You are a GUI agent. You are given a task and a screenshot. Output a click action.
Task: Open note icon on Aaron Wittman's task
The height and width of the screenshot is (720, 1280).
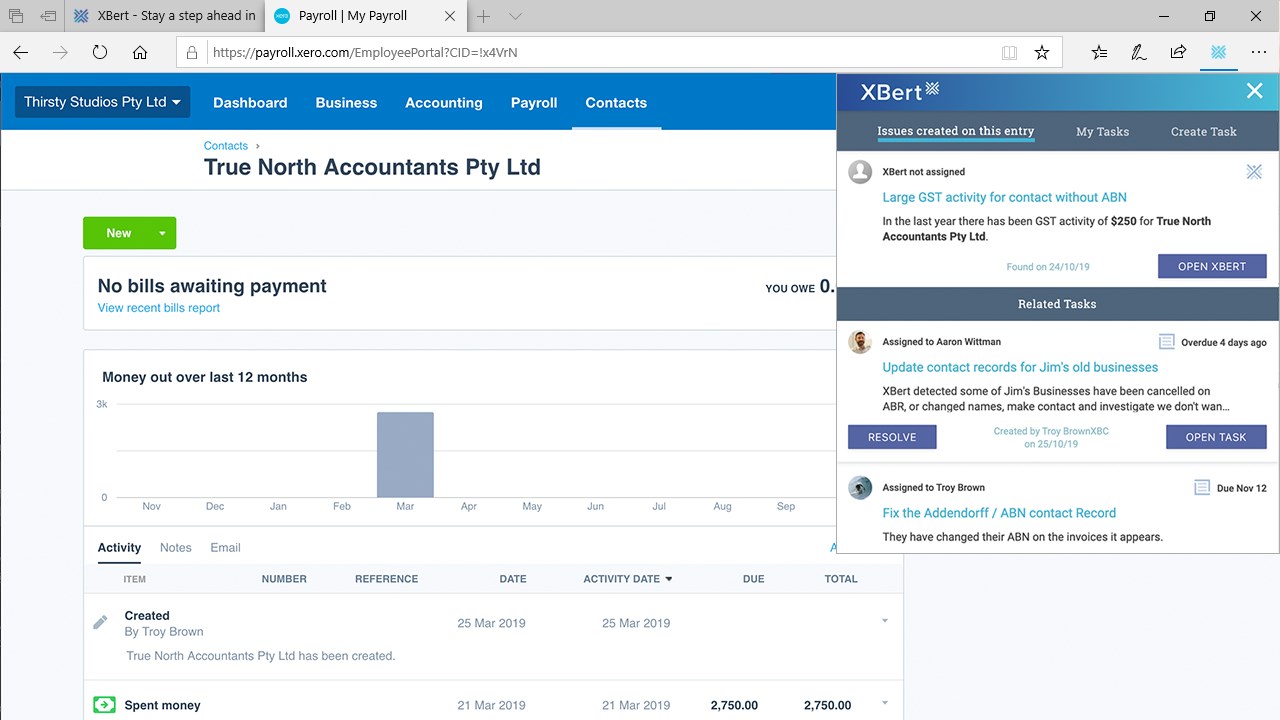click(1166, 342)
